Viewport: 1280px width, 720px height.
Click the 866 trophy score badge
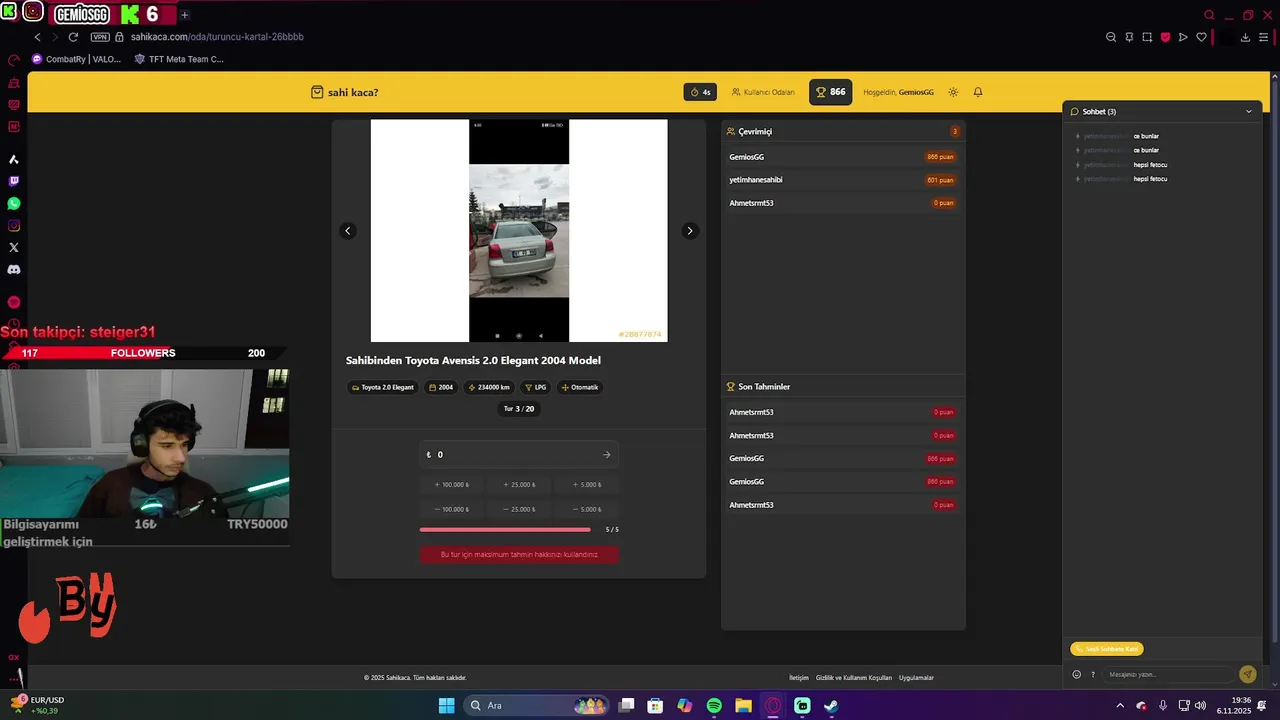click(x=830, y=92)
